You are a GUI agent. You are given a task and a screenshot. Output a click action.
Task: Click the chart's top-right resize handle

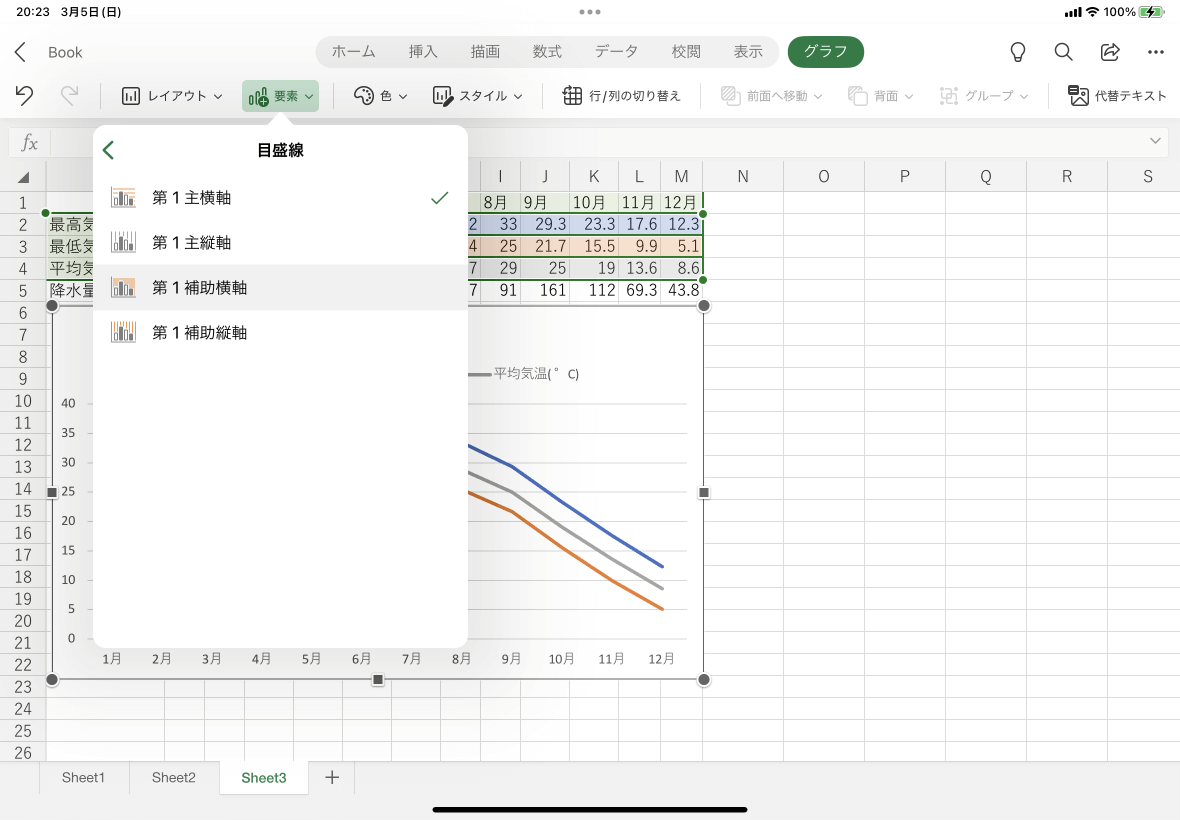(704, 305)
